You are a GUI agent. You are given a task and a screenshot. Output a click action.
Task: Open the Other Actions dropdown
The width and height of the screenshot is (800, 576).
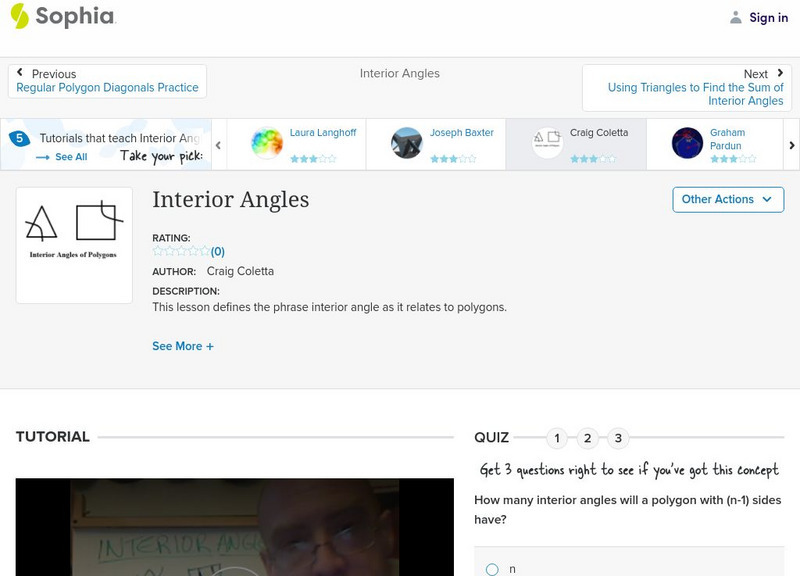(x=725, y=199)
